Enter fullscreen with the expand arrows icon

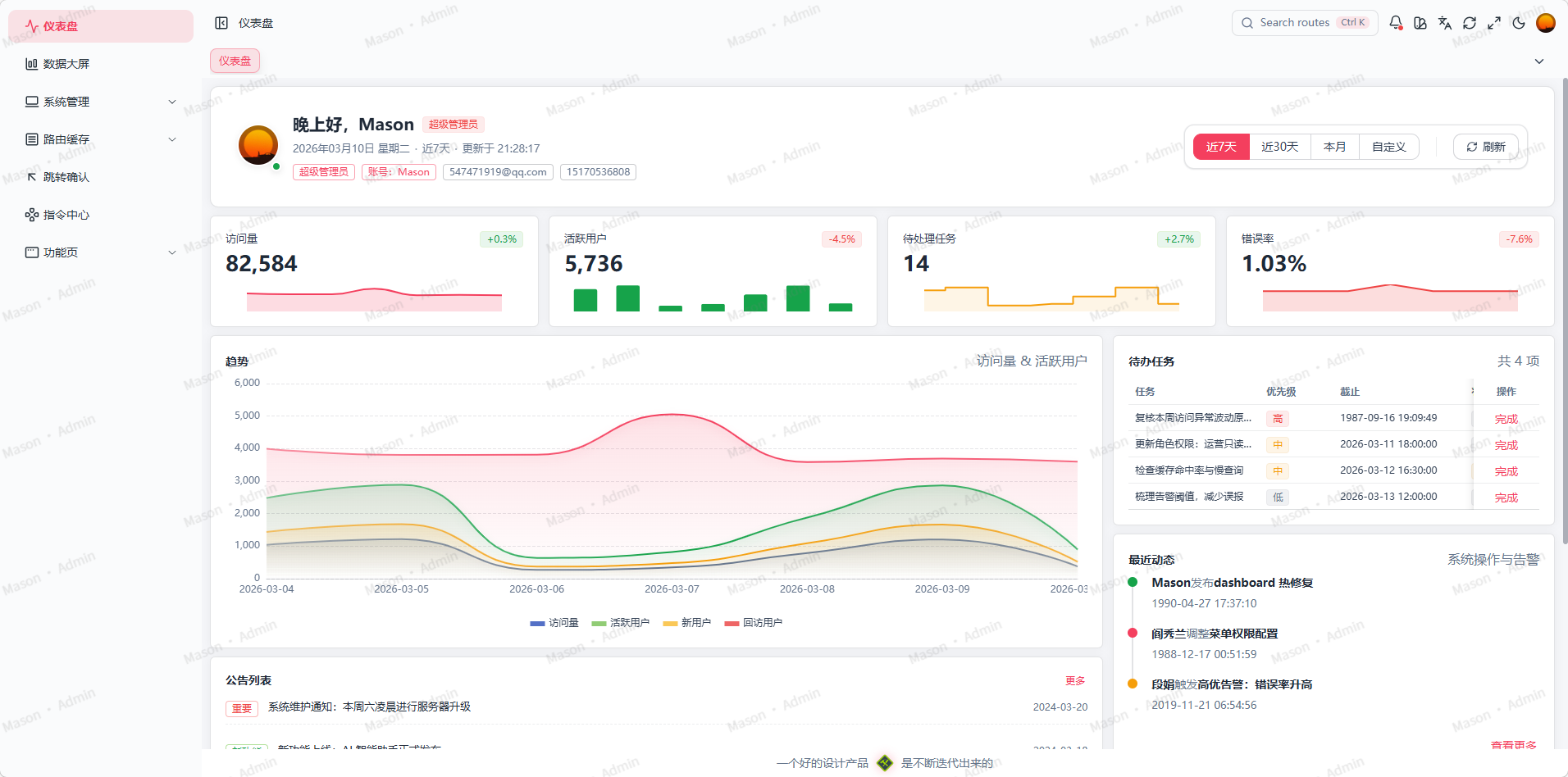[1494, 23]
